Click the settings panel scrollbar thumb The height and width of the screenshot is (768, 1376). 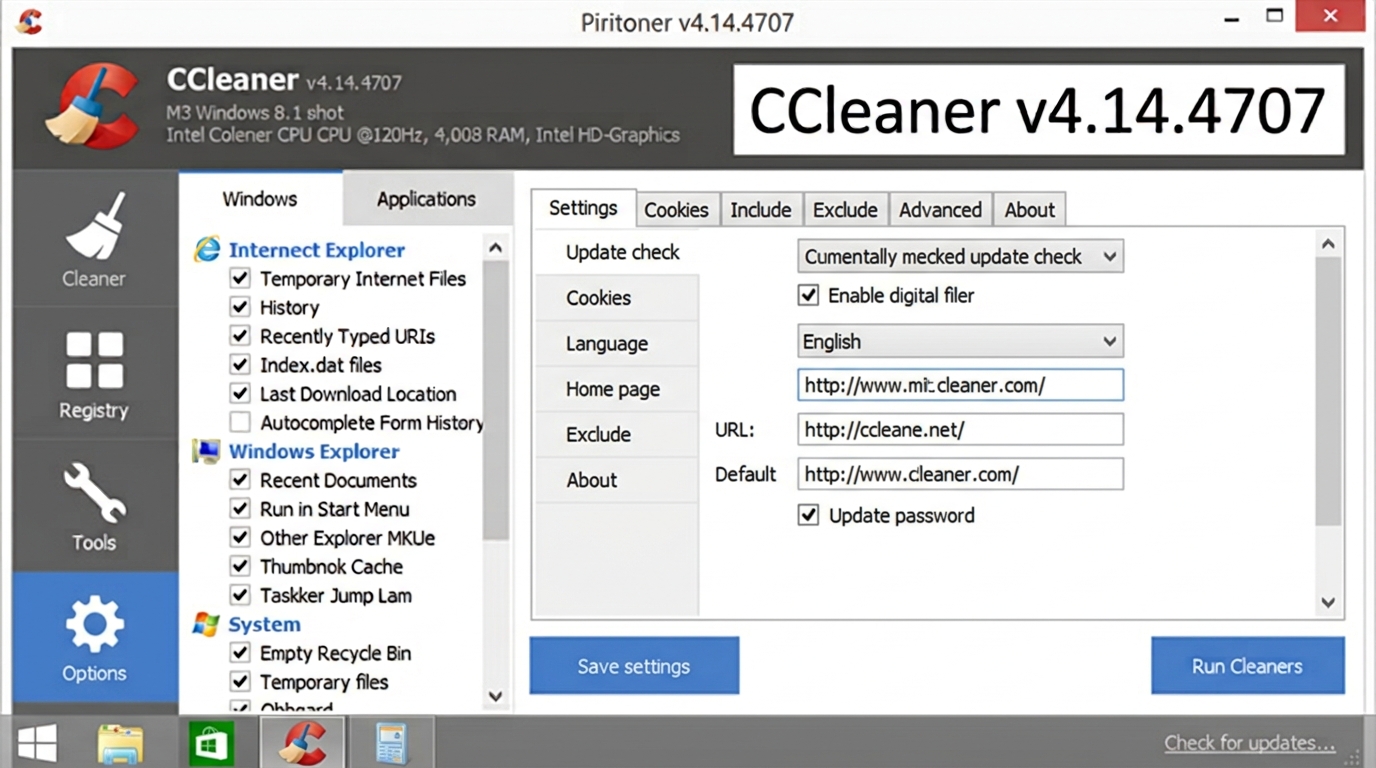pos(1328,392)
